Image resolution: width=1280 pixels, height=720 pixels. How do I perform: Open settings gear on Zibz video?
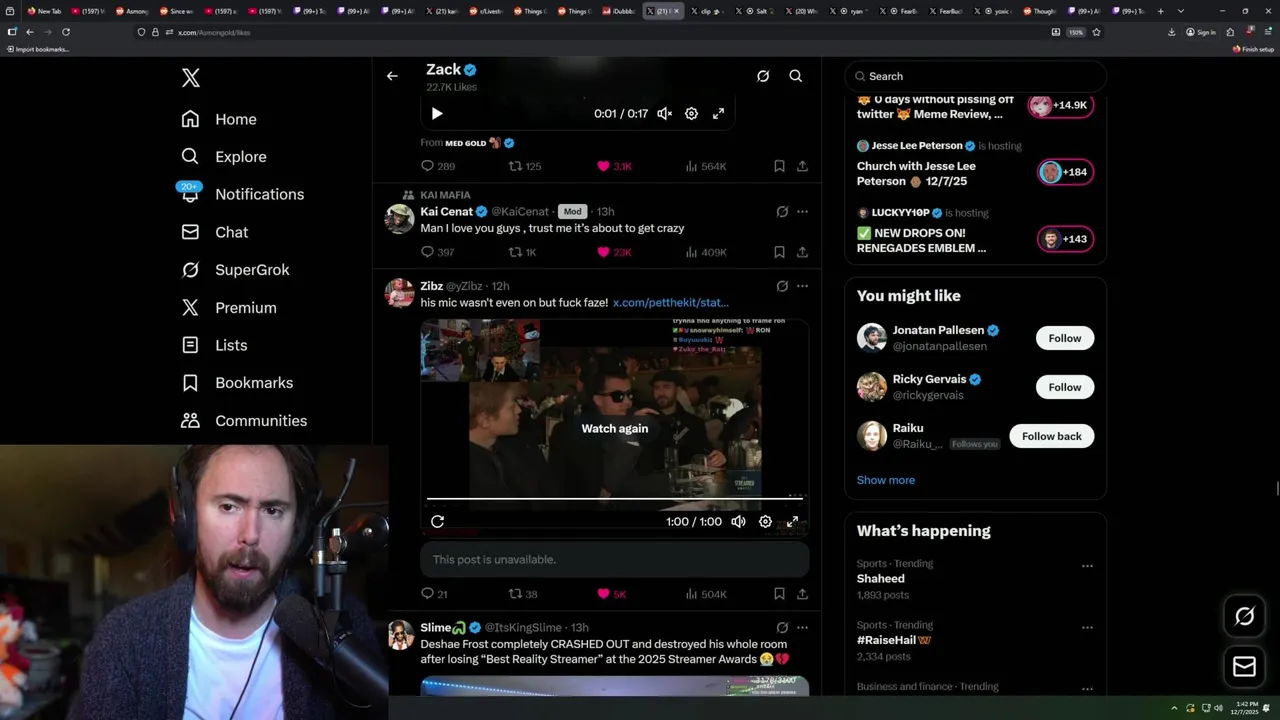[x=765, y=522]
